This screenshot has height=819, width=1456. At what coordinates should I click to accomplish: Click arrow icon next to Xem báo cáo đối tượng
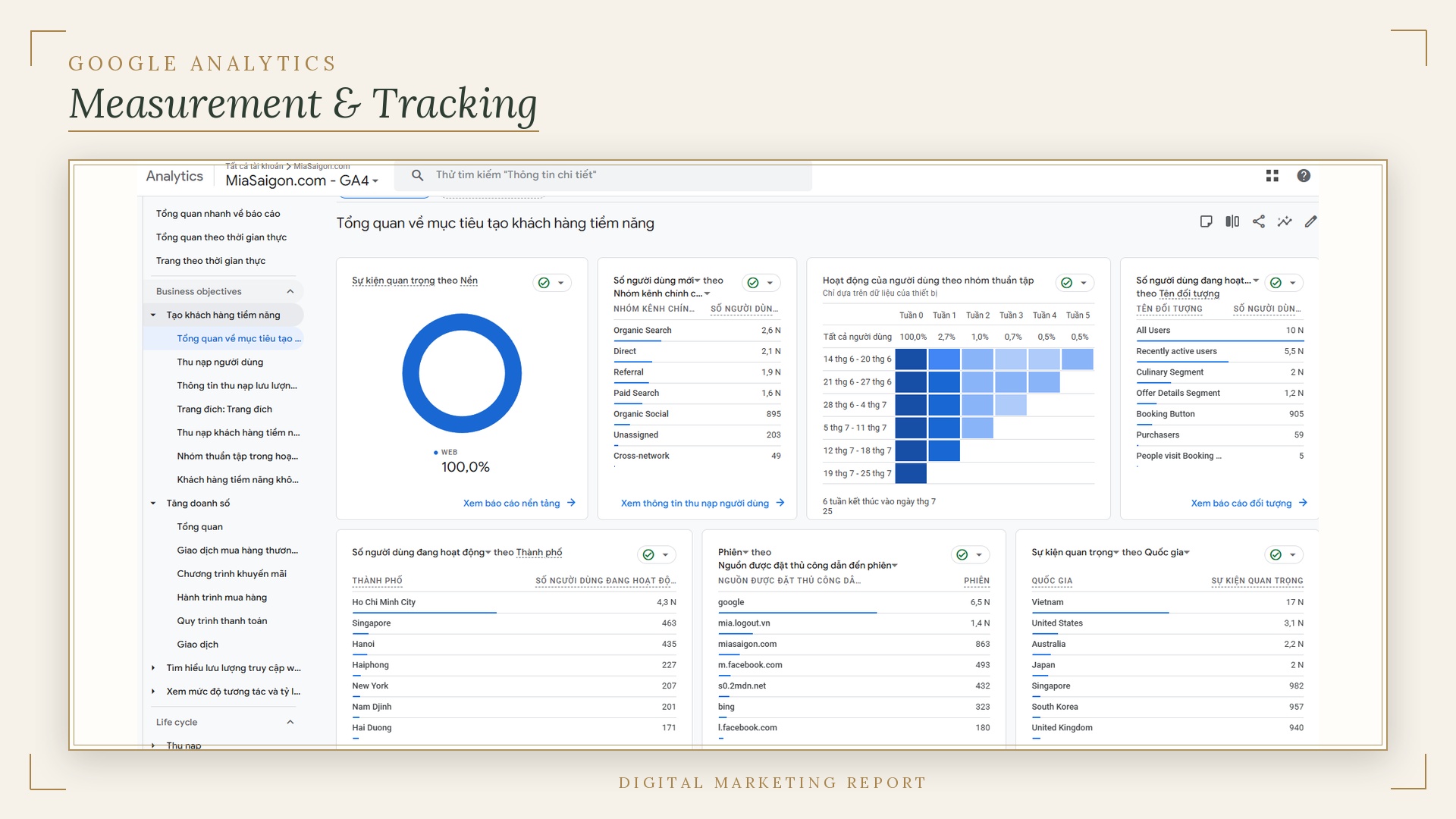[1303, 503]
